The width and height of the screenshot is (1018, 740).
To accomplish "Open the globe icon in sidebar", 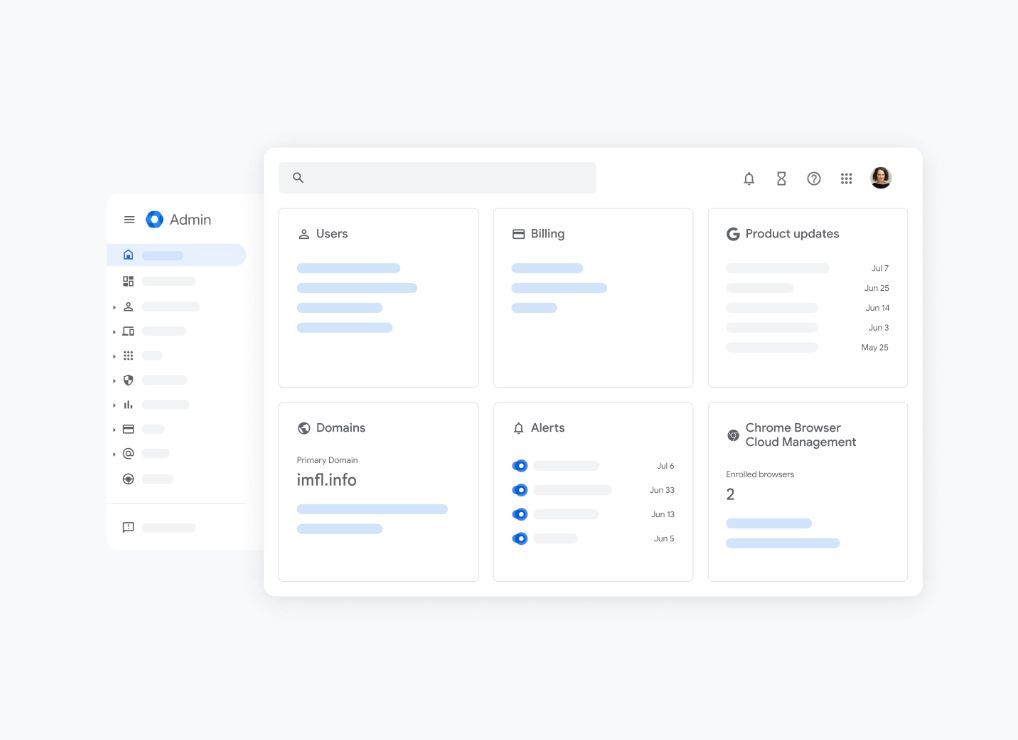I will pyautogui.click(x=129, y=479).
